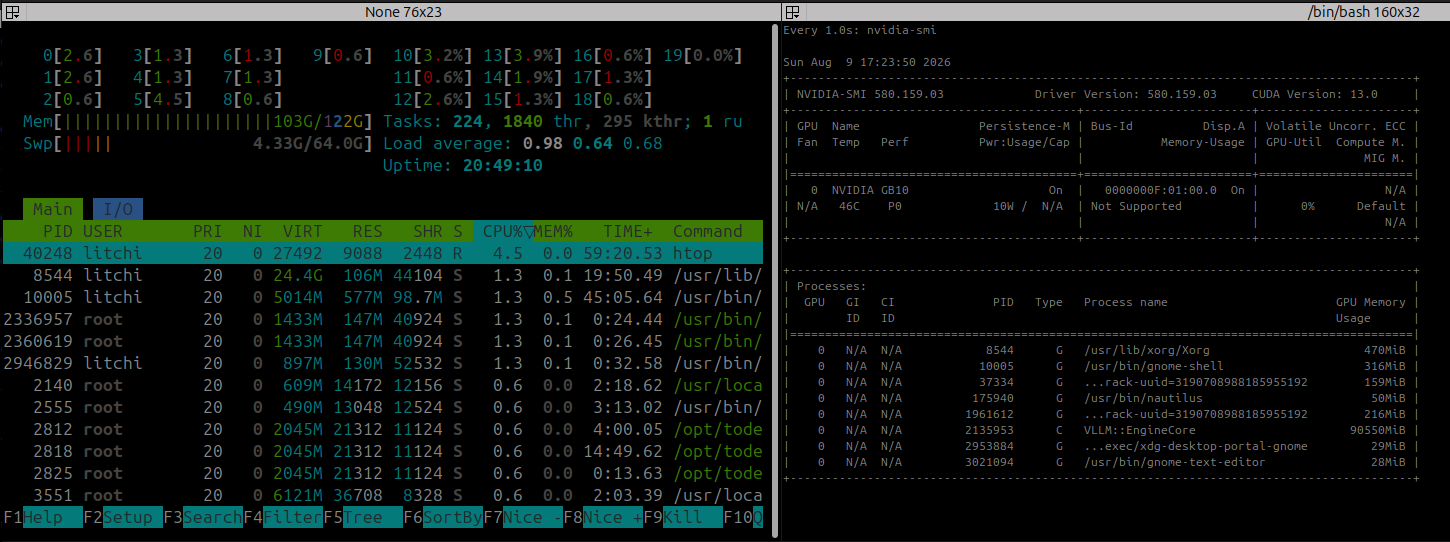This screenshot has height=542, width=1450.
Task: Select process row with PID 2360619
Action: click(x=383, y=341)
